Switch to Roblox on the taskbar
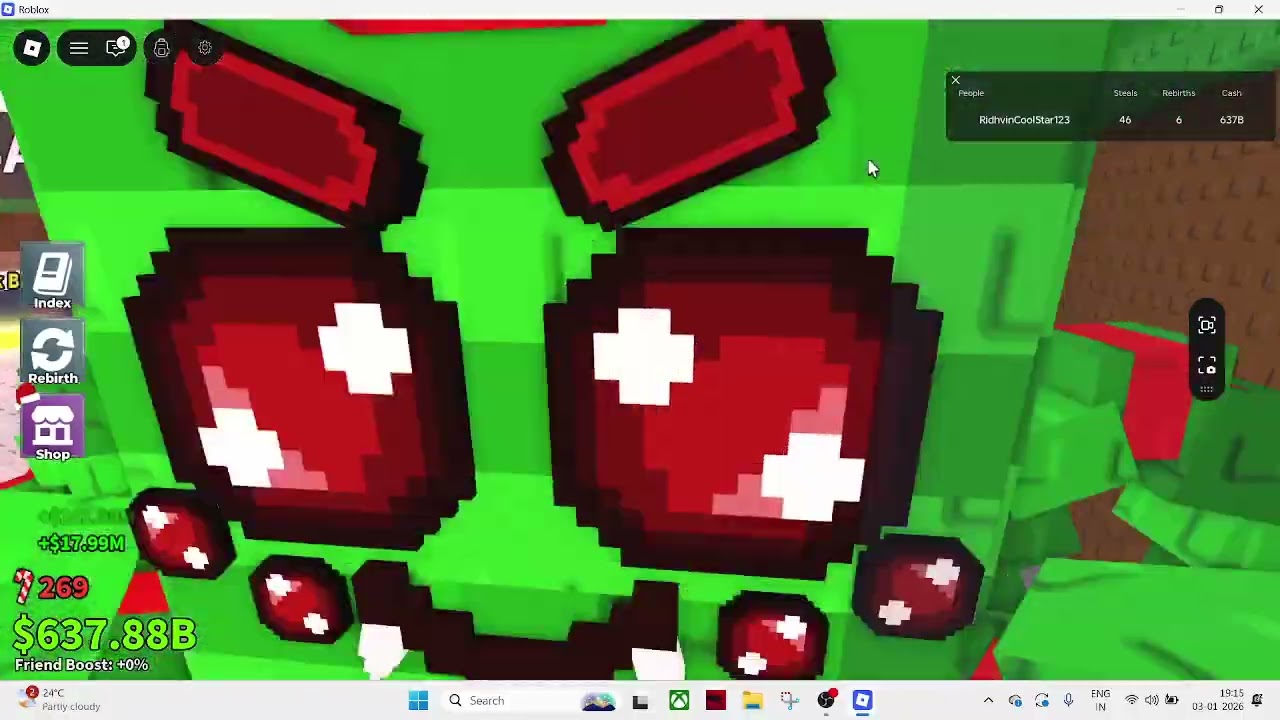Image resolution: width=1280 pixels, height=720 pixels. pos(862,701)
